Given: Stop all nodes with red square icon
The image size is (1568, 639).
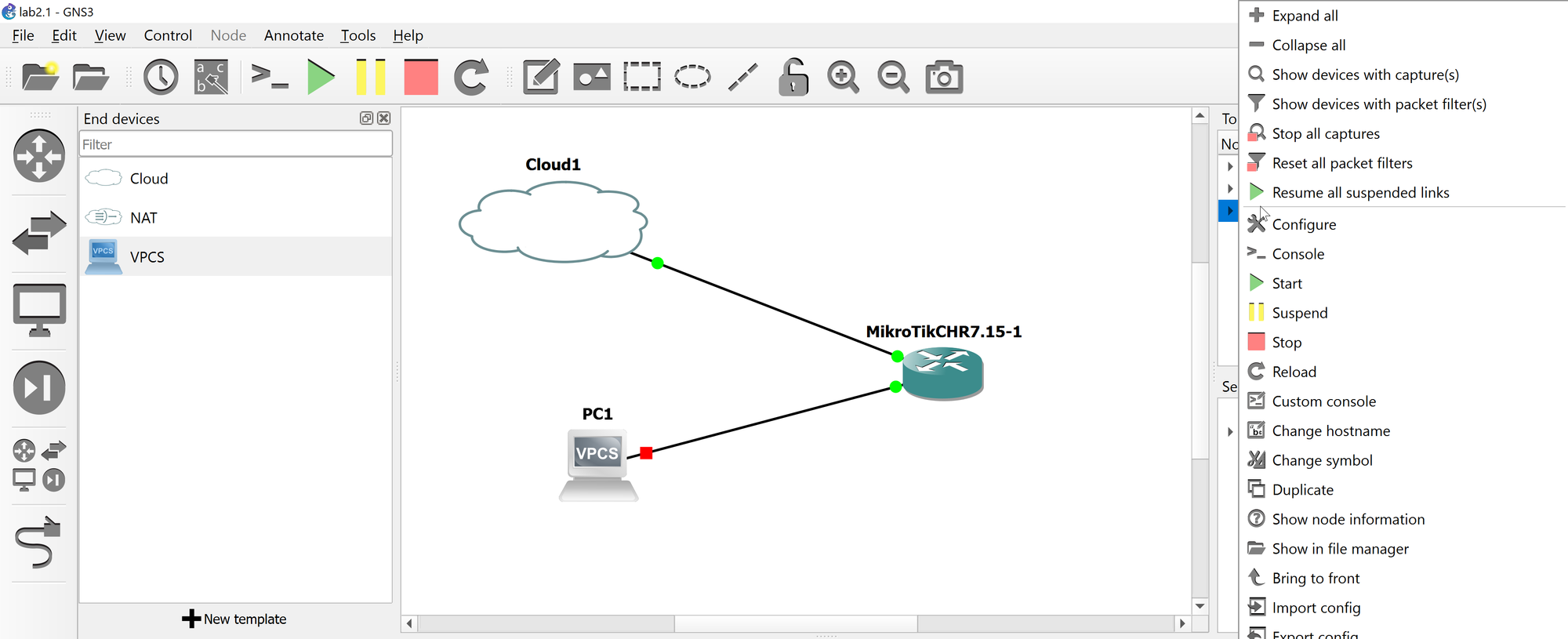Looking at the screenshot, I should click(421, 77).
